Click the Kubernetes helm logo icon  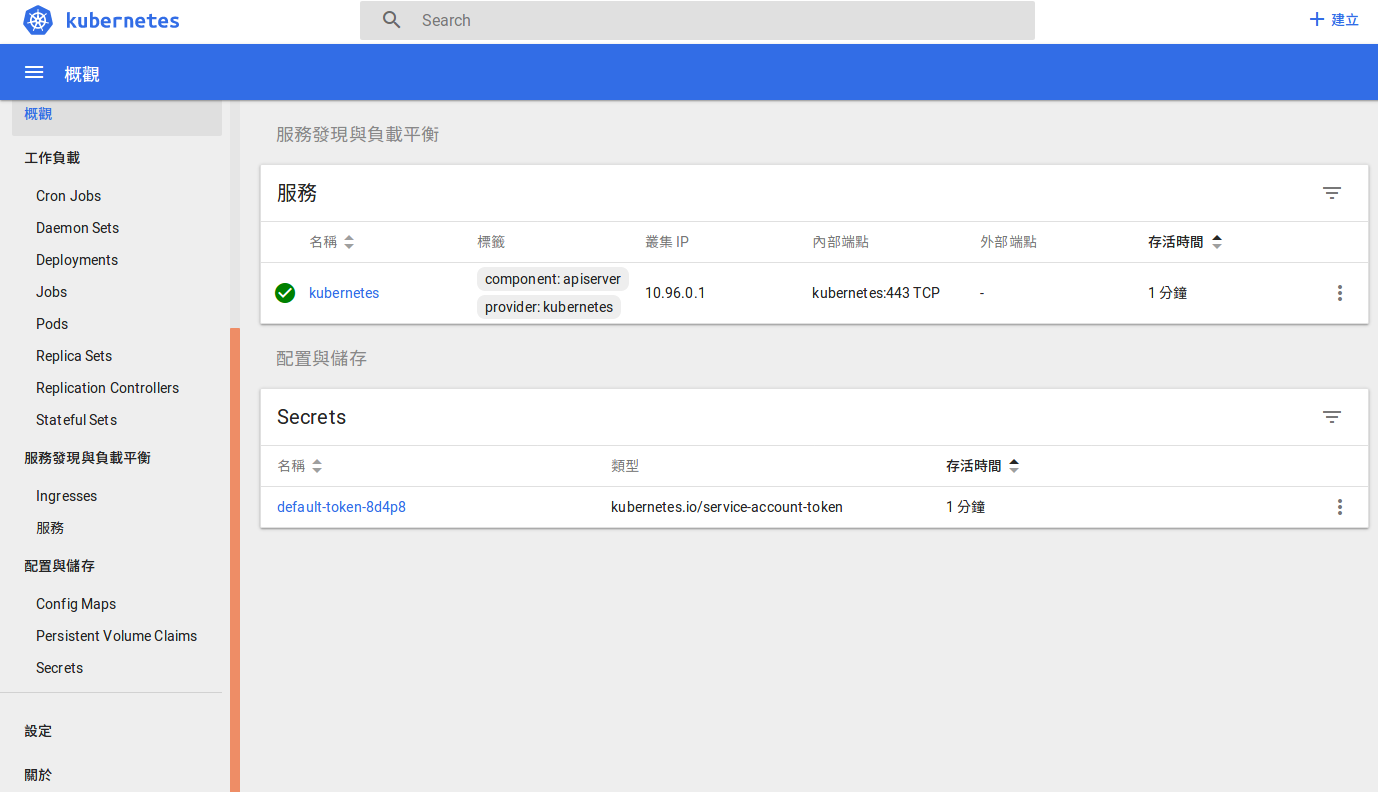tap(38, 20)
